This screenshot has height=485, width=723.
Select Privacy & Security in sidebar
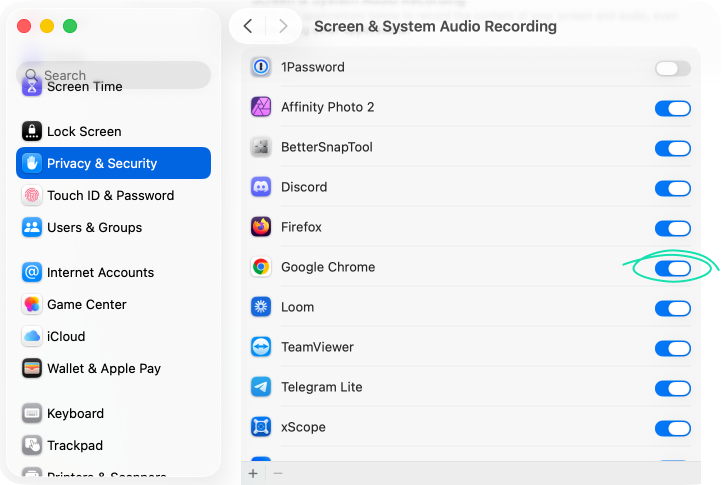coord(113,163)
